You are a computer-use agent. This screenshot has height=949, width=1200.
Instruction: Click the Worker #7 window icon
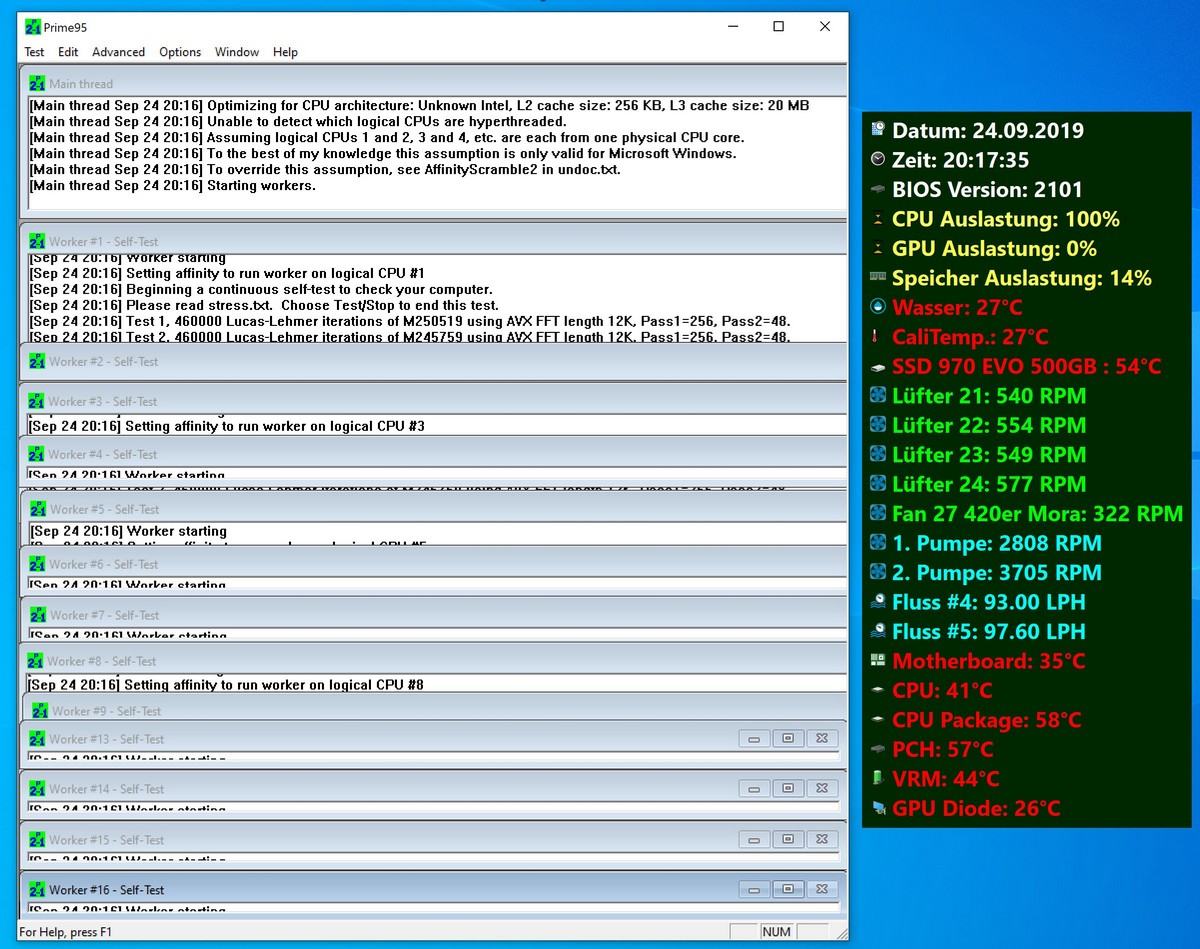pos(37,615)
